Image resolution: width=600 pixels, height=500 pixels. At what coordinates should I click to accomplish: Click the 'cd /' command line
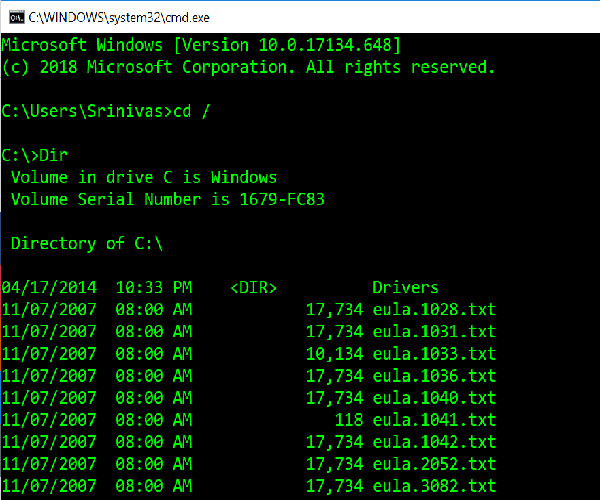click(106, 111)
